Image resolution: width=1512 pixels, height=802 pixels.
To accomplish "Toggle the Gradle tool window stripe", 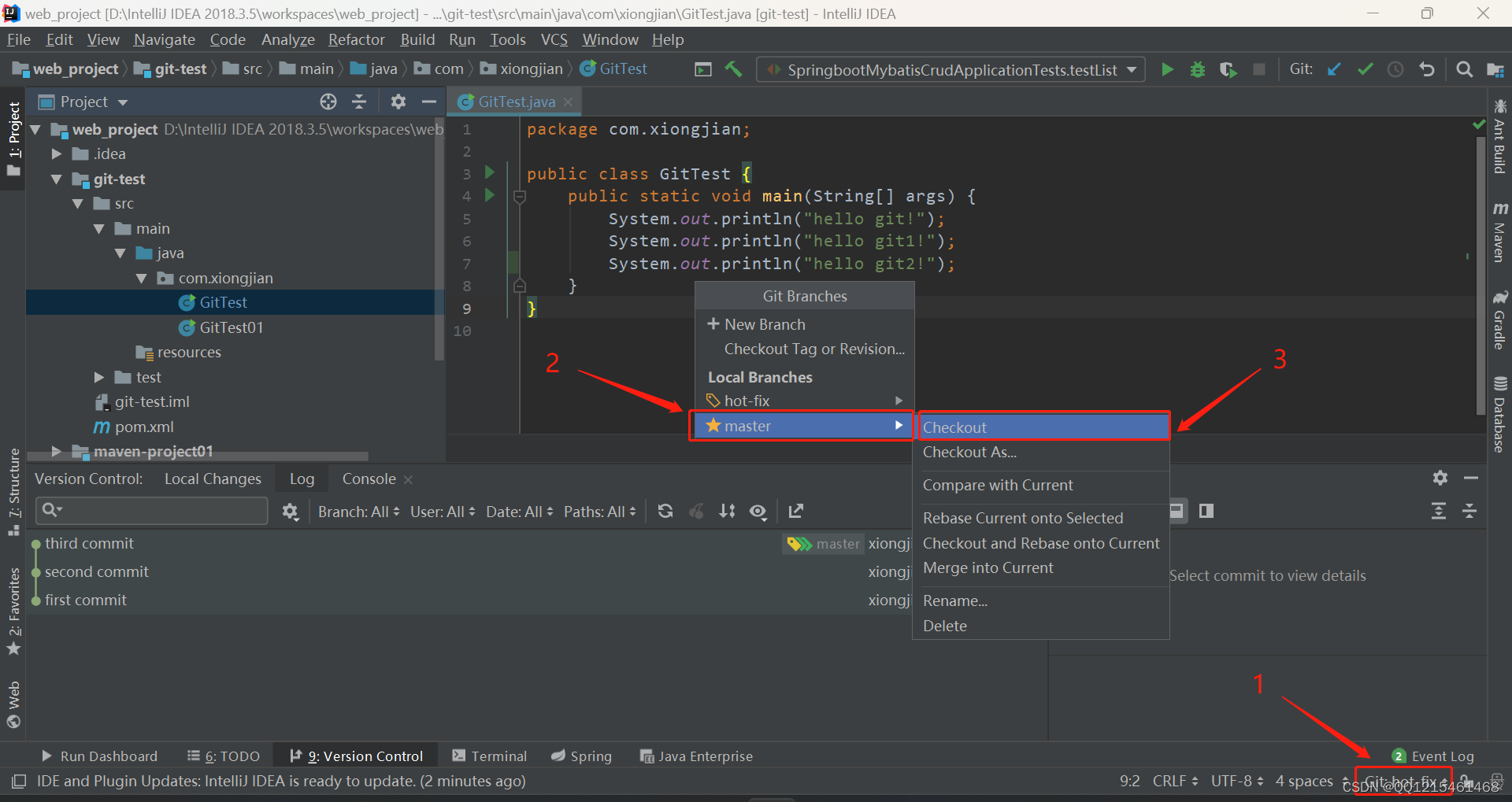I will click(x=1499, y=320).
